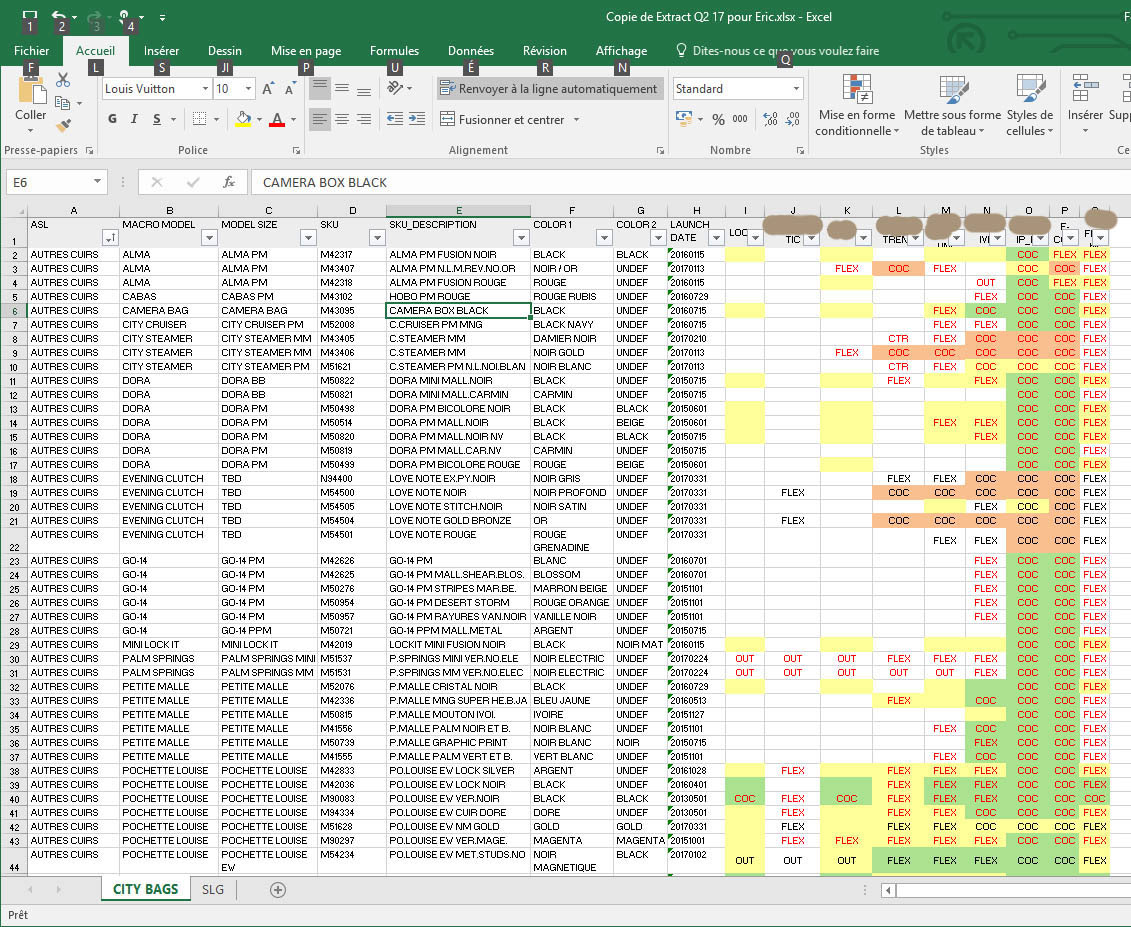Increase font size with the large A icon

point(268,89)
